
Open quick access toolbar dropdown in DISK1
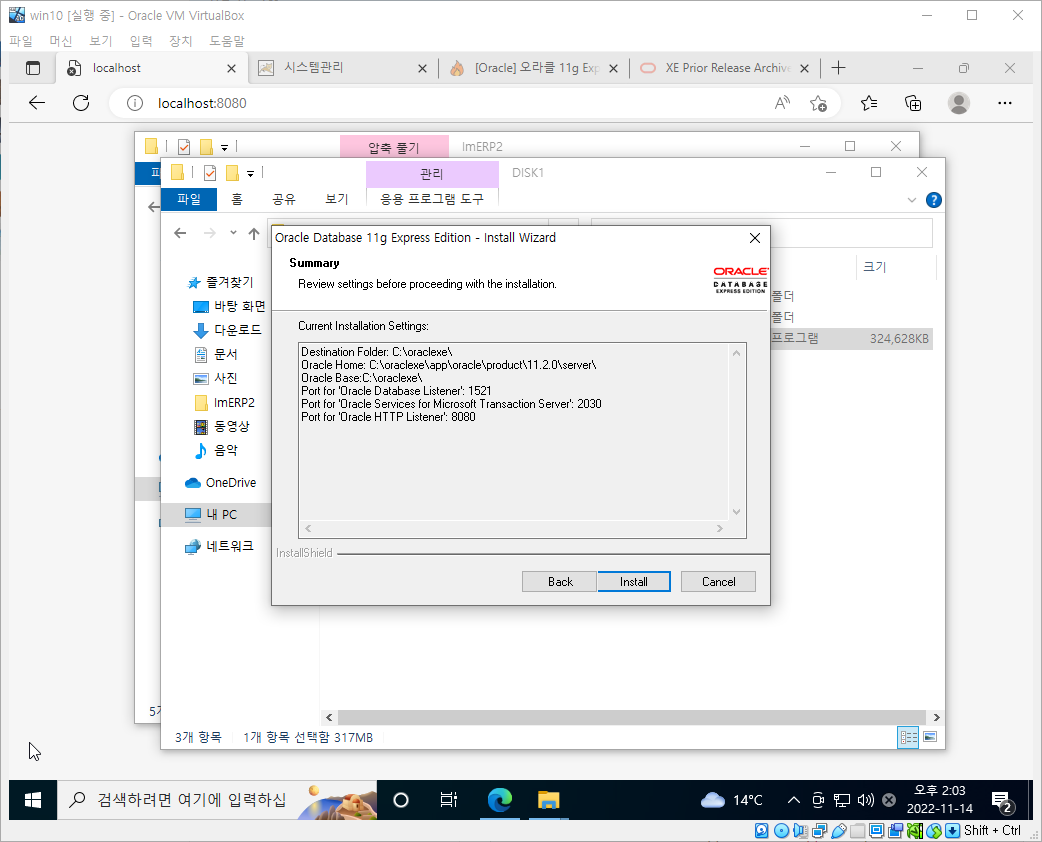(x=251, y=173)
